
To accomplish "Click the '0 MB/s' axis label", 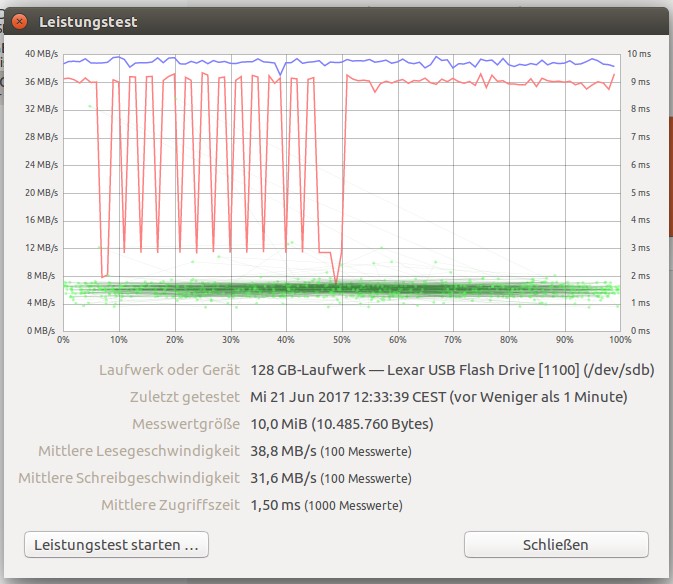I will (41, 330).
